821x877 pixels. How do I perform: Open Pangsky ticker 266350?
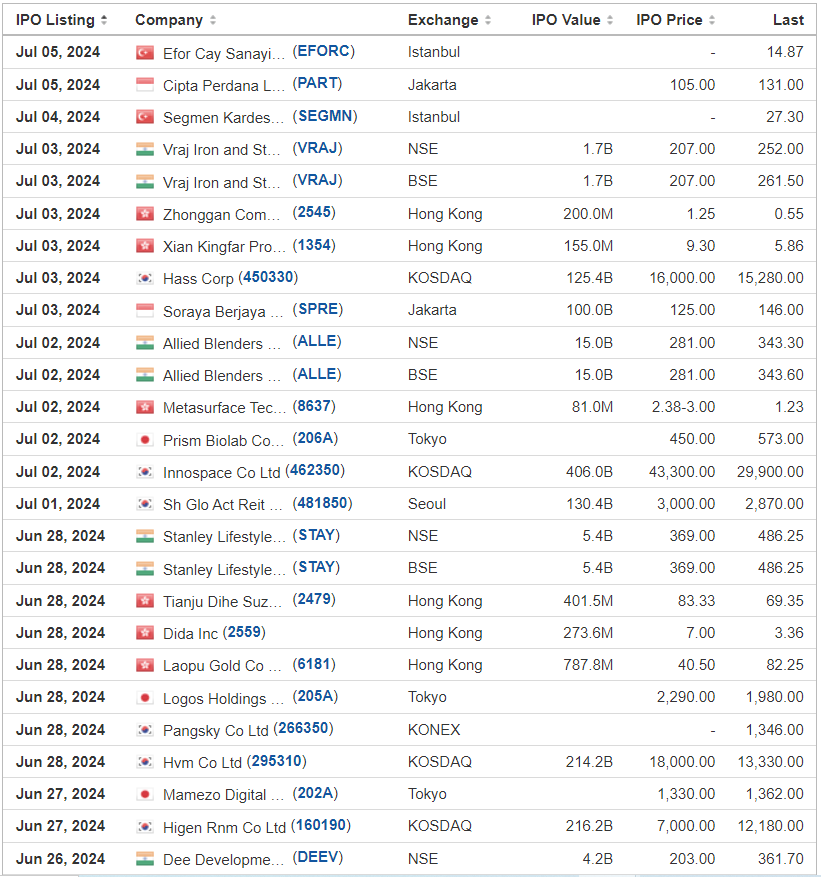click(x=303, y=728)
